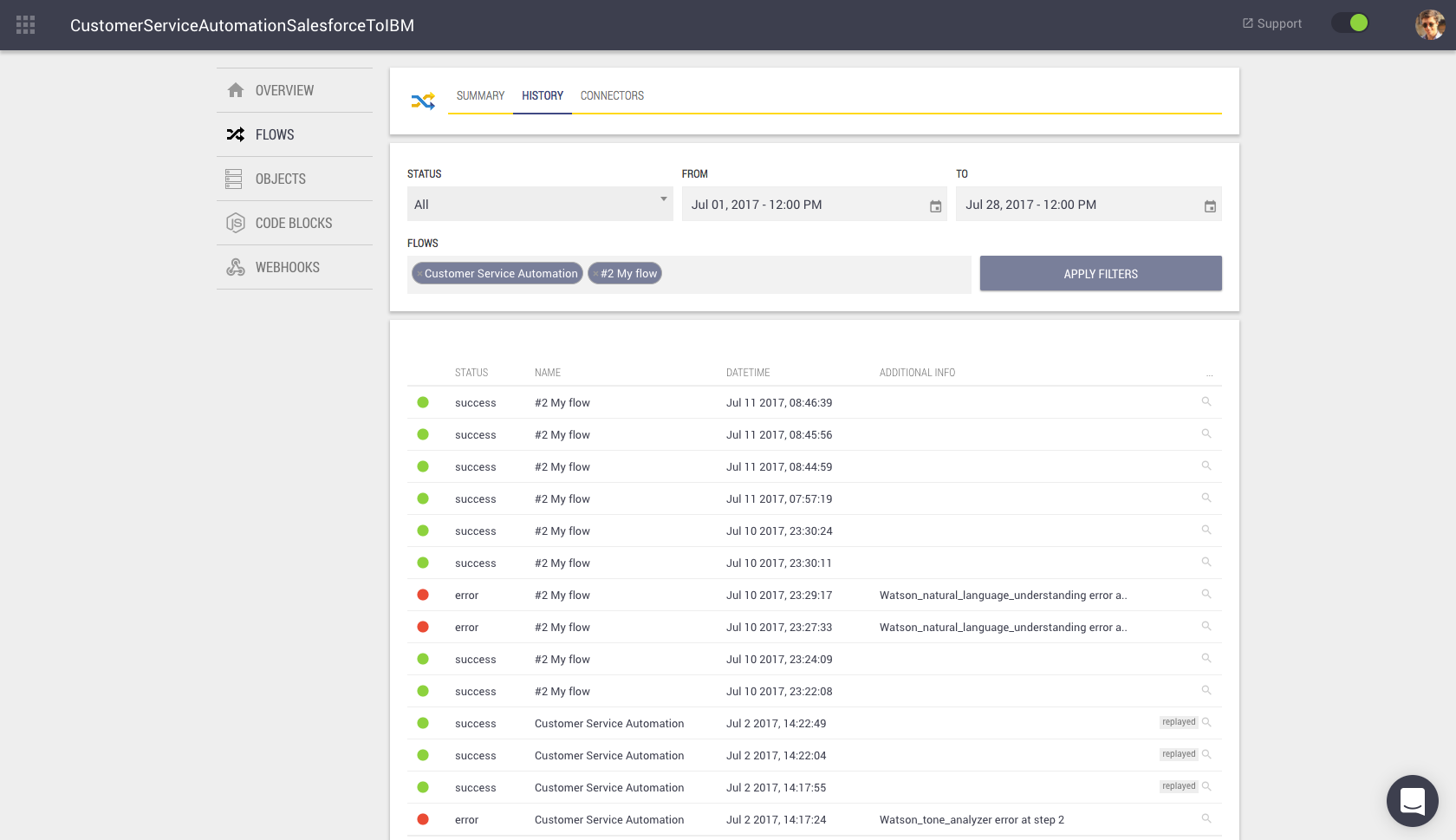Inspect run at Jul 10 2017, 23:30:24

[x=1206, y=530]
